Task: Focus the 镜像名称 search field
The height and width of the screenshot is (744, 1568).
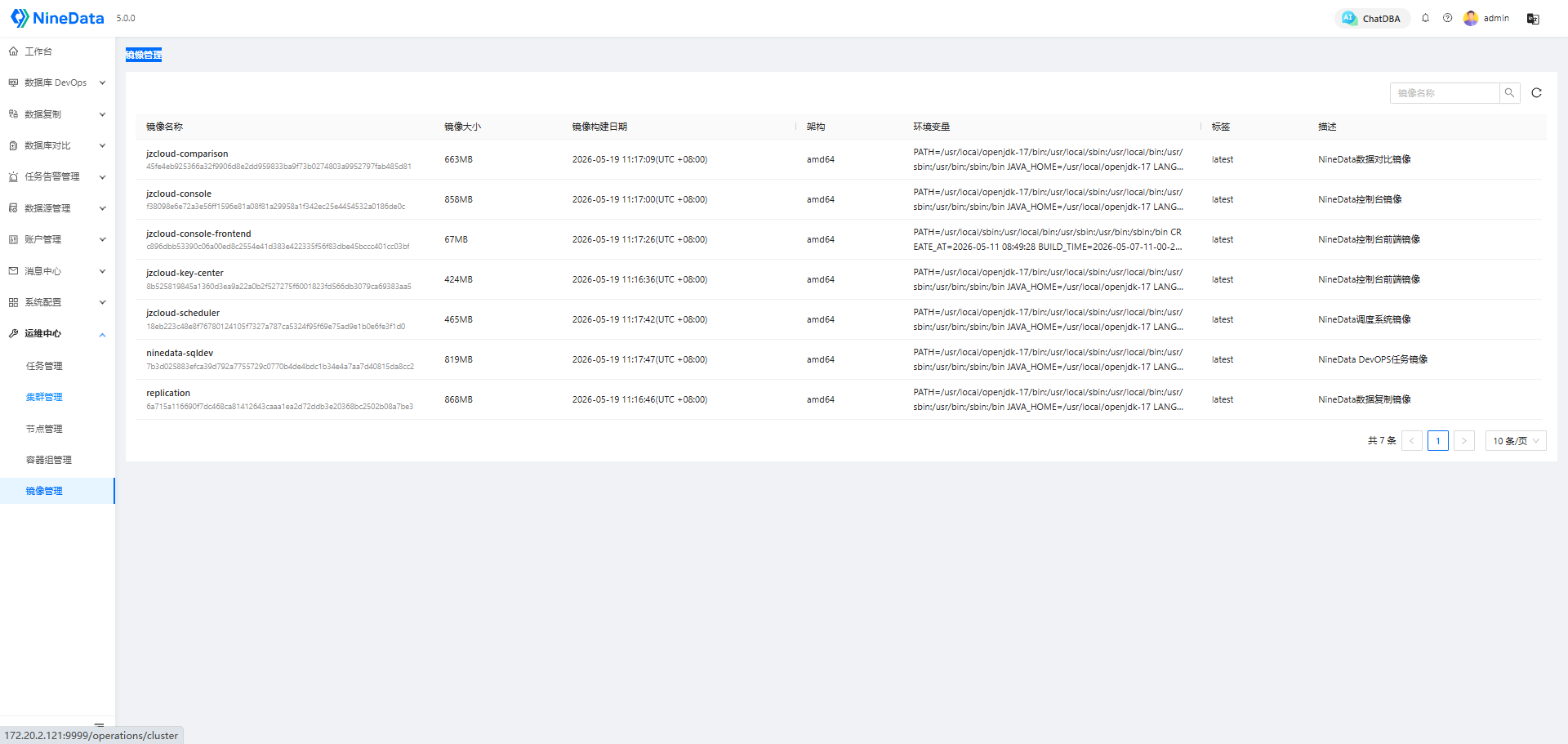Action: coord(1445,93)
